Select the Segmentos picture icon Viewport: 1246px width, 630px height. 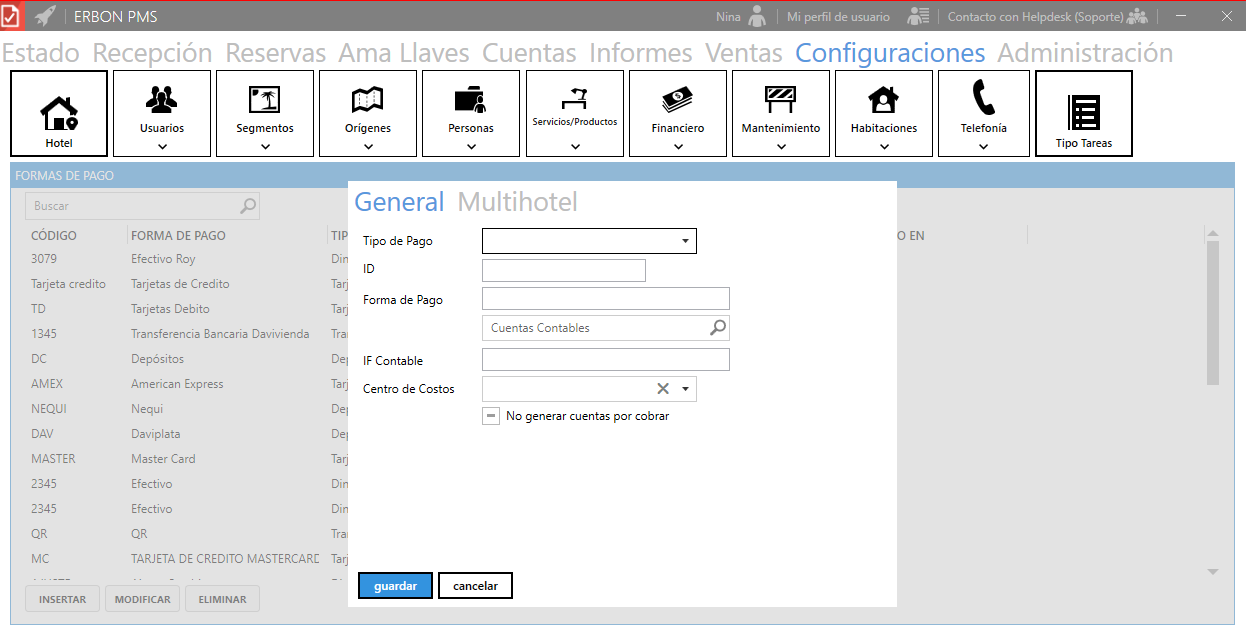tap(265, 99)
